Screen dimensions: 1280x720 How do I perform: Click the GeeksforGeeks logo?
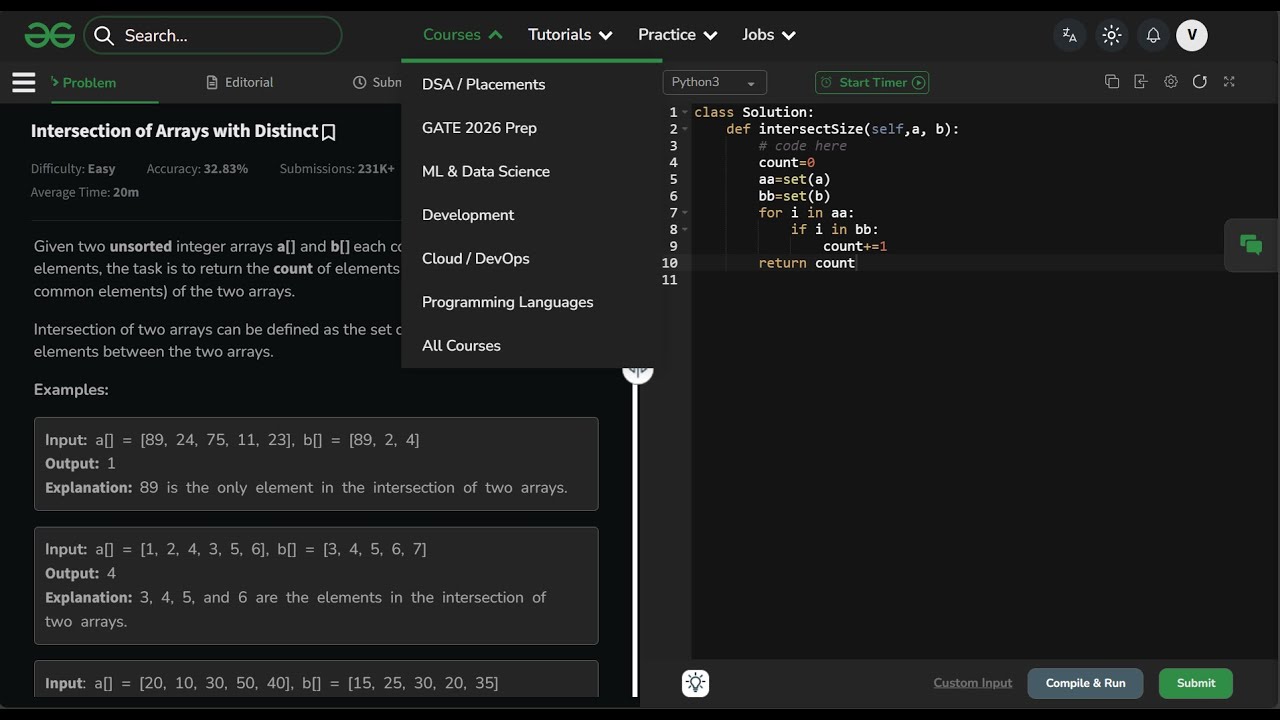49,36
